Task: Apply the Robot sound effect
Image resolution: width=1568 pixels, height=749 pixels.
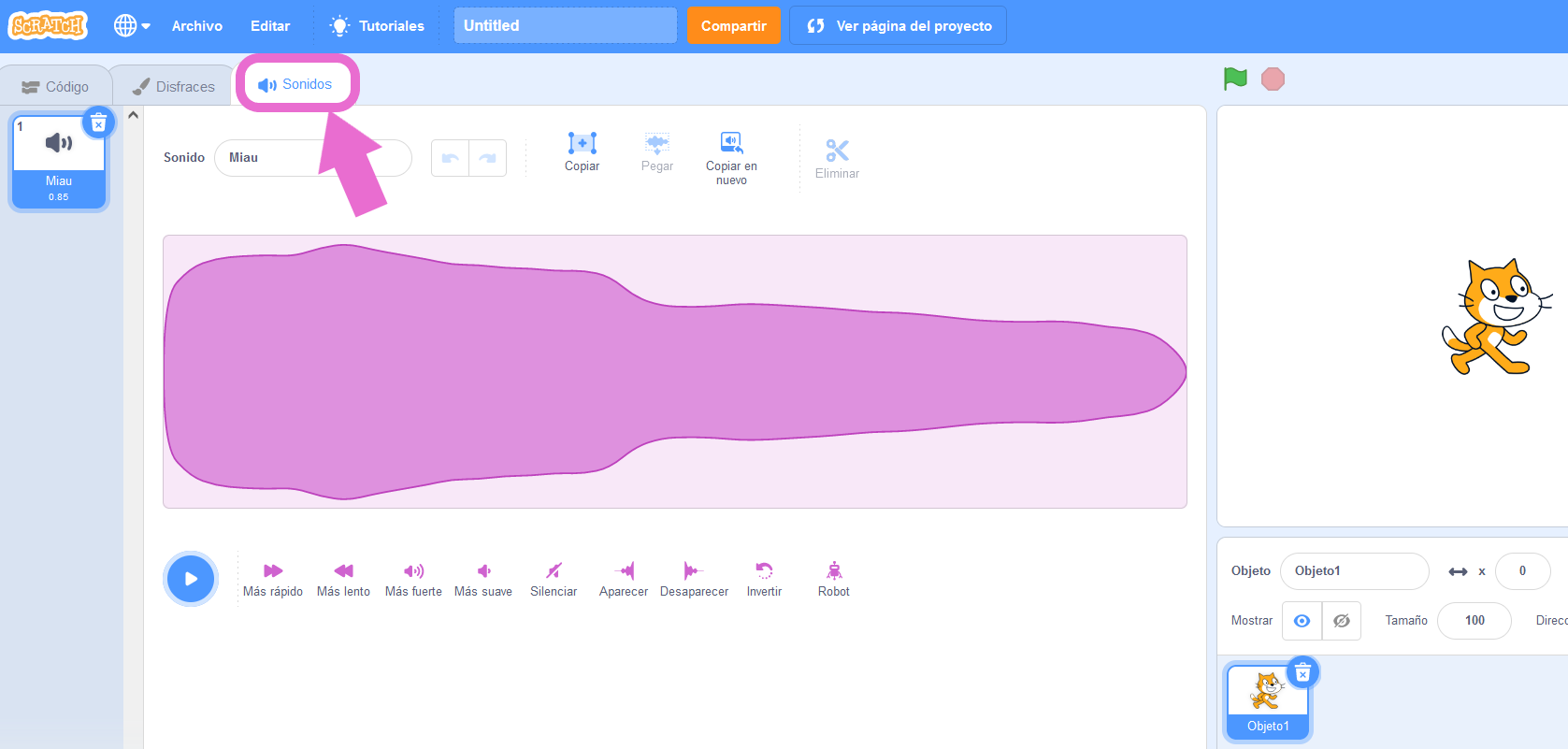Action: click(x=834, y=578)
